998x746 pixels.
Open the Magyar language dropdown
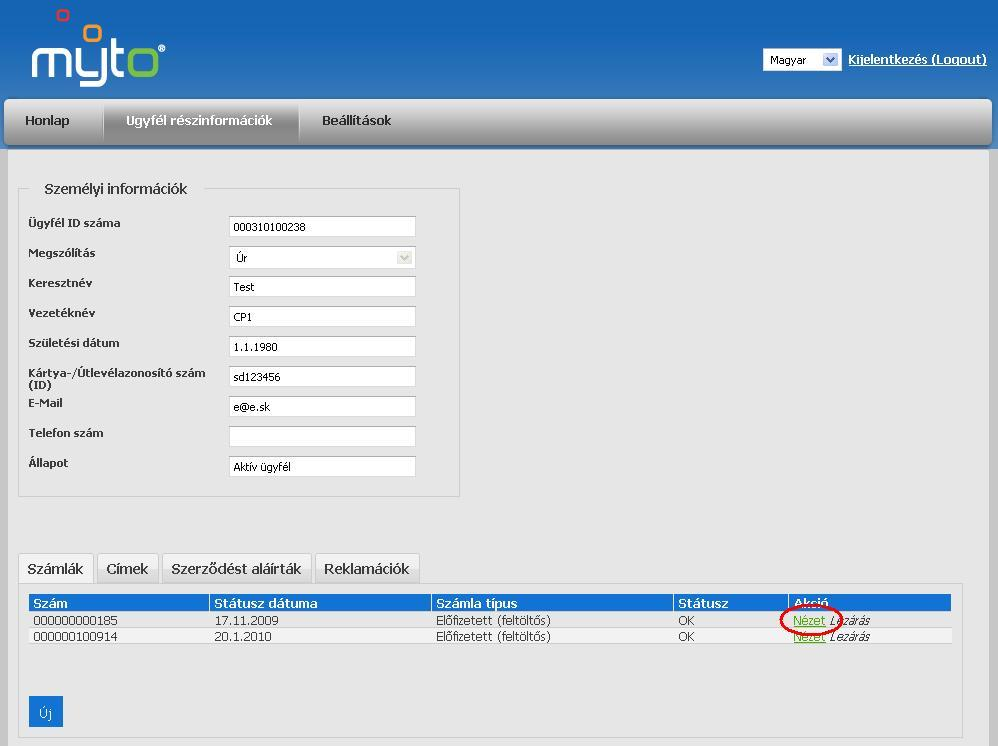click(801, 60)
